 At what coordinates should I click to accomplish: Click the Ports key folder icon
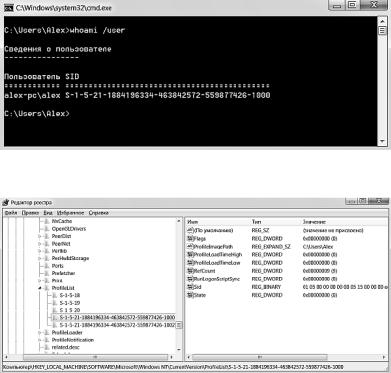[47, 266]
